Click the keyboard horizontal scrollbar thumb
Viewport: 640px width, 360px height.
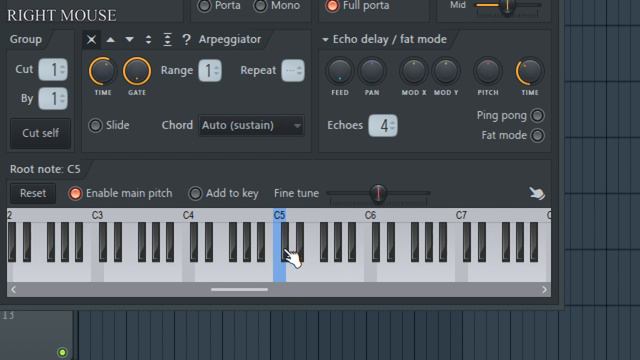tap(239, 289)
